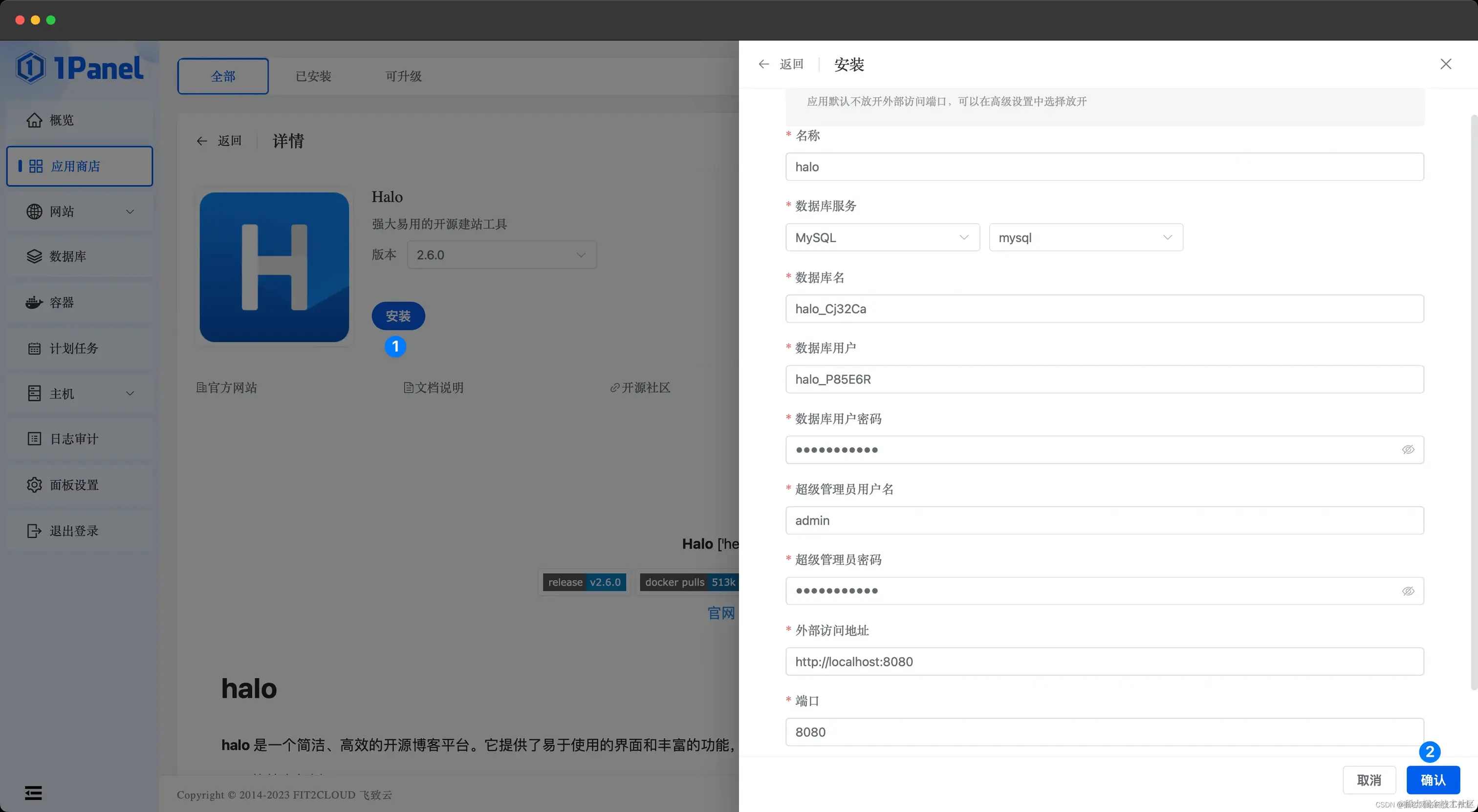1478x812 pixels.
Task: Open the MySQL database service dropdown
Action: point(882,237)
